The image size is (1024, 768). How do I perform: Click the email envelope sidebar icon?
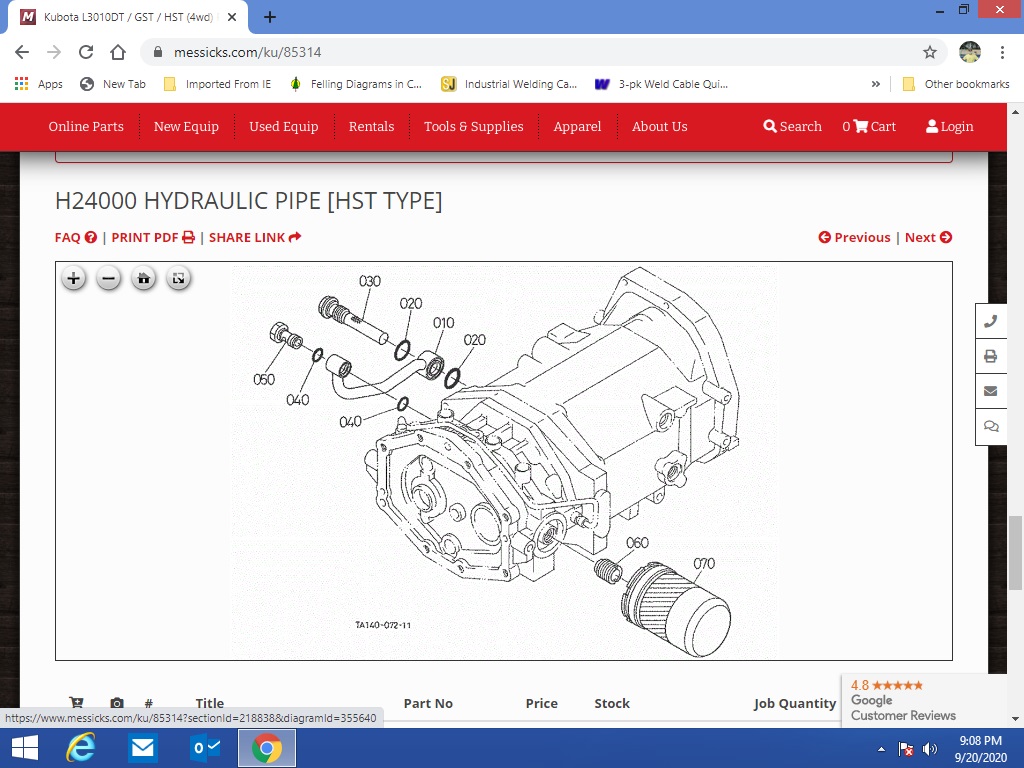(x=991, y=391)
